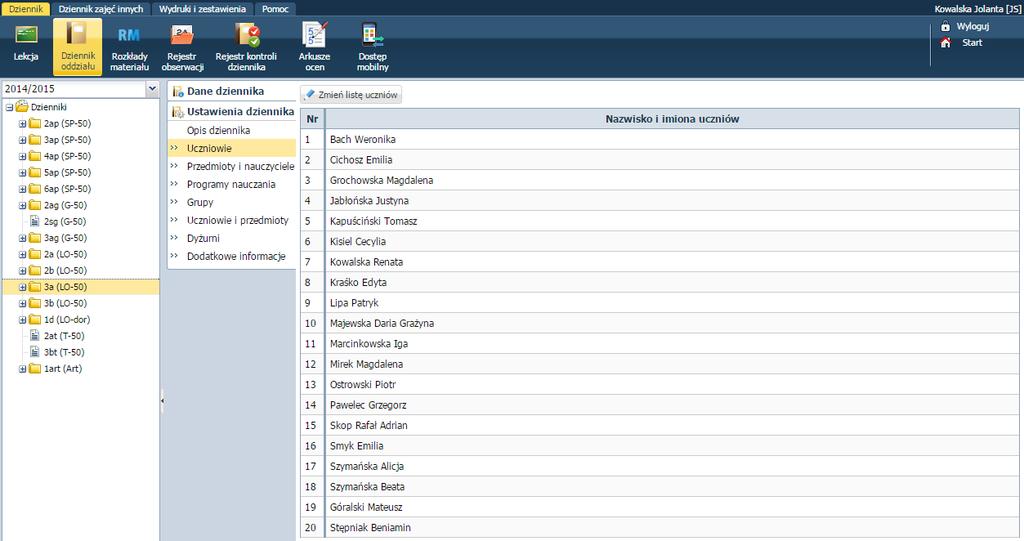This screenshot has height=541, width=1024.
Task: Select student row Kapuściński Tomasz
Action: (660, 221)
